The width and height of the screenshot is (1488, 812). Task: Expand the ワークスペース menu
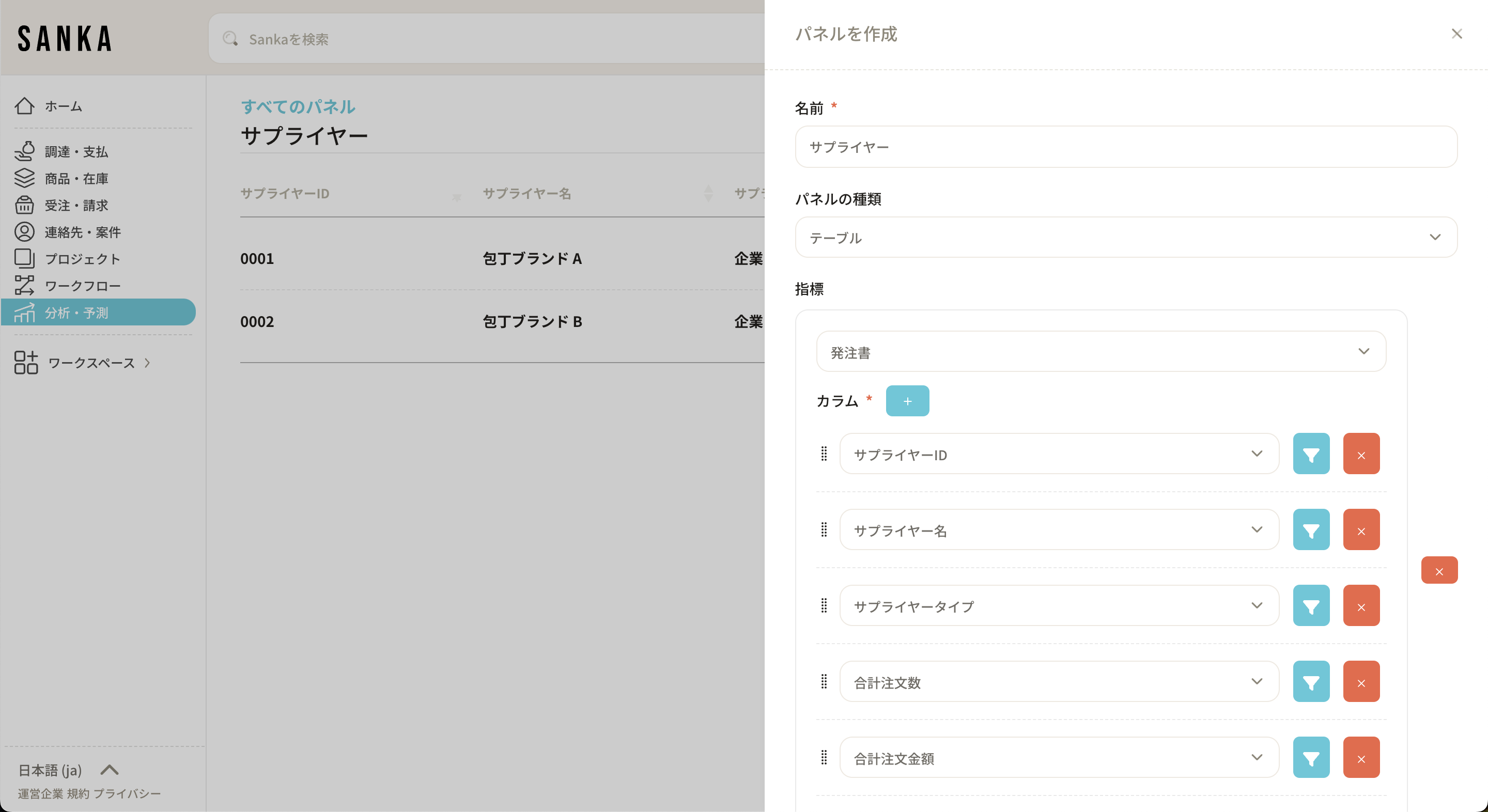[x=91, y=363]
